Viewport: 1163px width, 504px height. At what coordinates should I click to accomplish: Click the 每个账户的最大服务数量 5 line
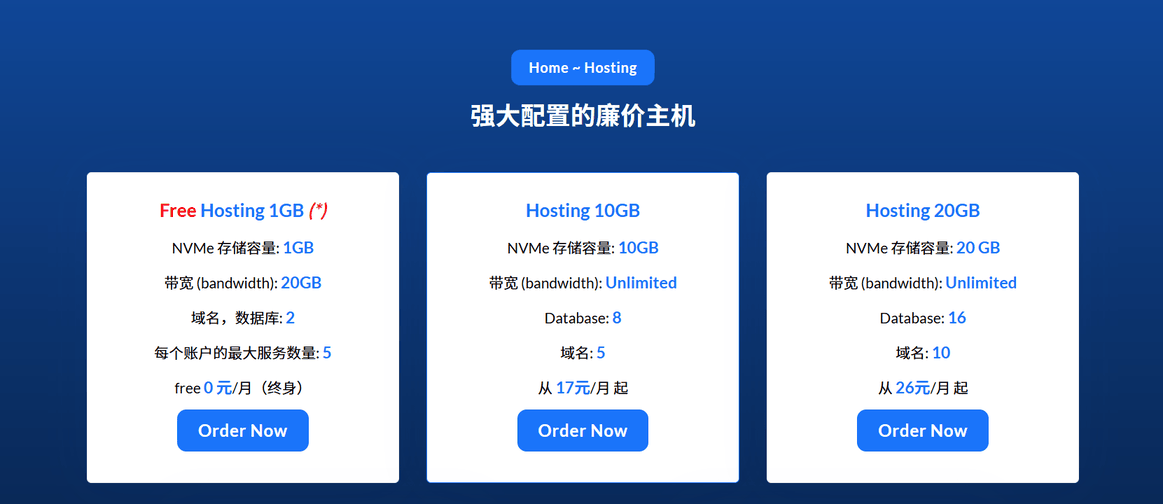pos(243,353)
